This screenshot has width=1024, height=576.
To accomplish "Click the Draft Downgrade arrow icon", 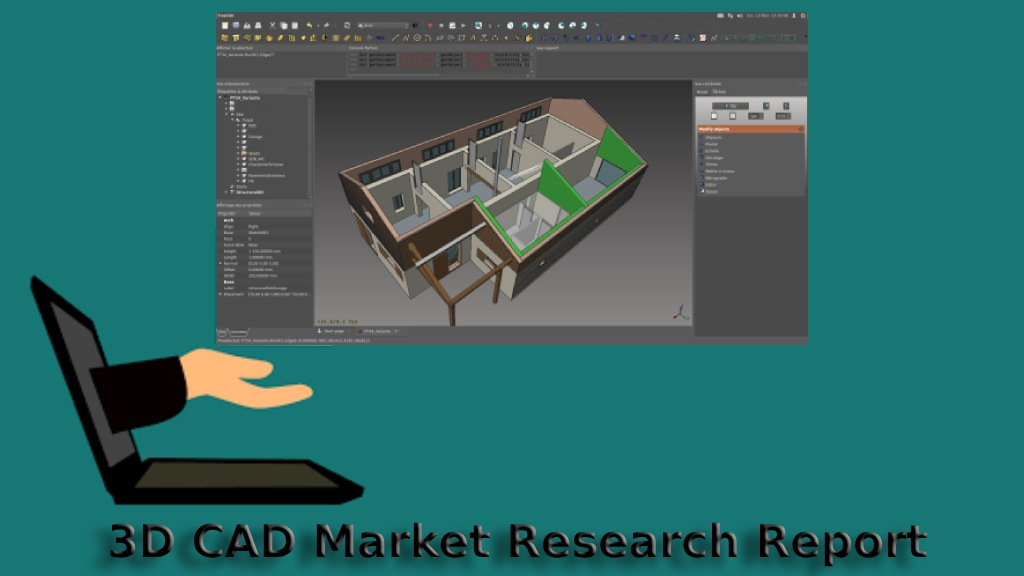I will point(599,38).
